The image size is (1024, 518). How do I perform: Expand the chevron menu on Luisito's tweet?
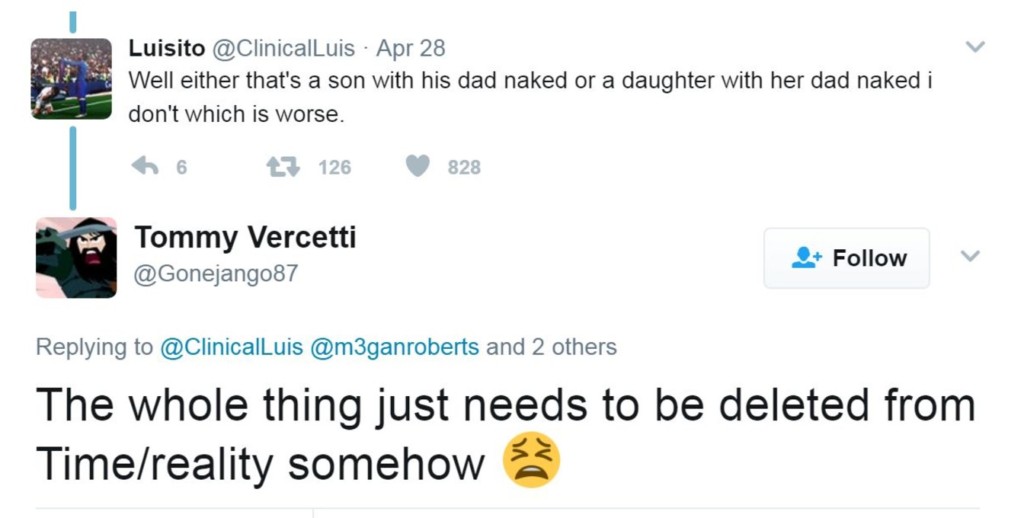[x=974, y=47]
